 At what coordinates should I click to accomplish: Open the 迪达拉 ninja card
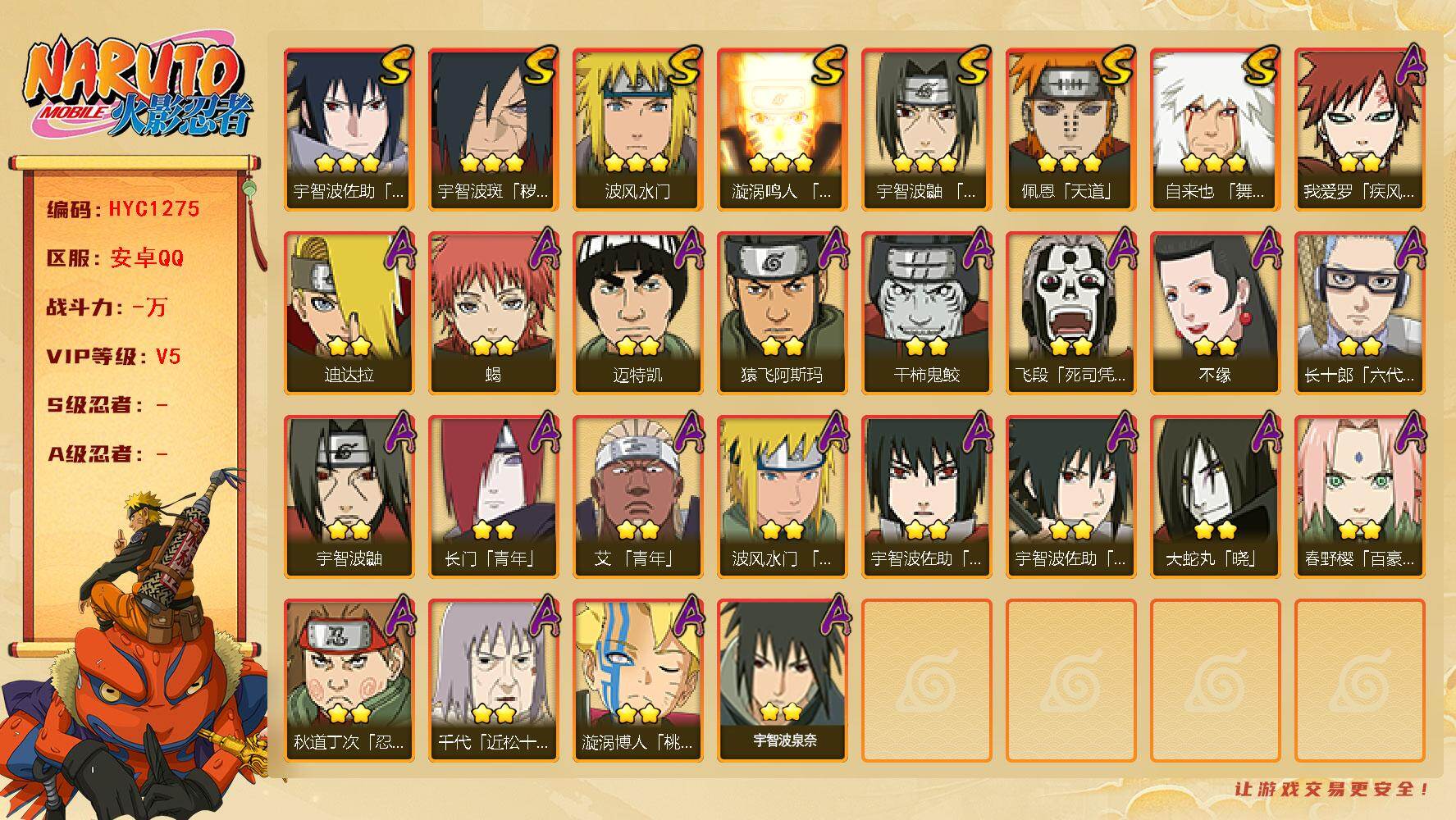pyautogui.click(x=349, y=312)
